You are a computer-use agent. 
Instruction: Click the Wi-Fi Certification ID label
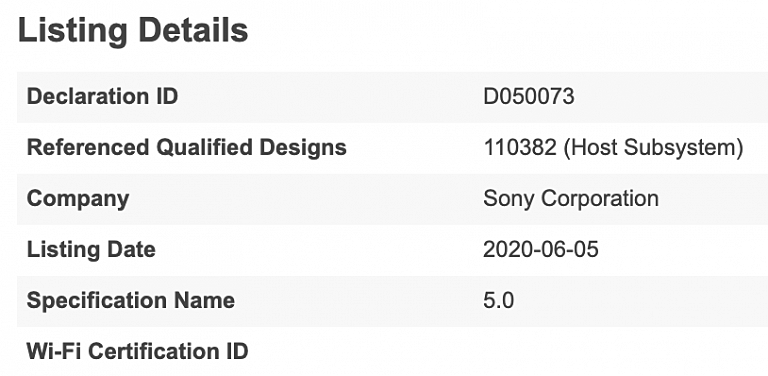[137, 351]
